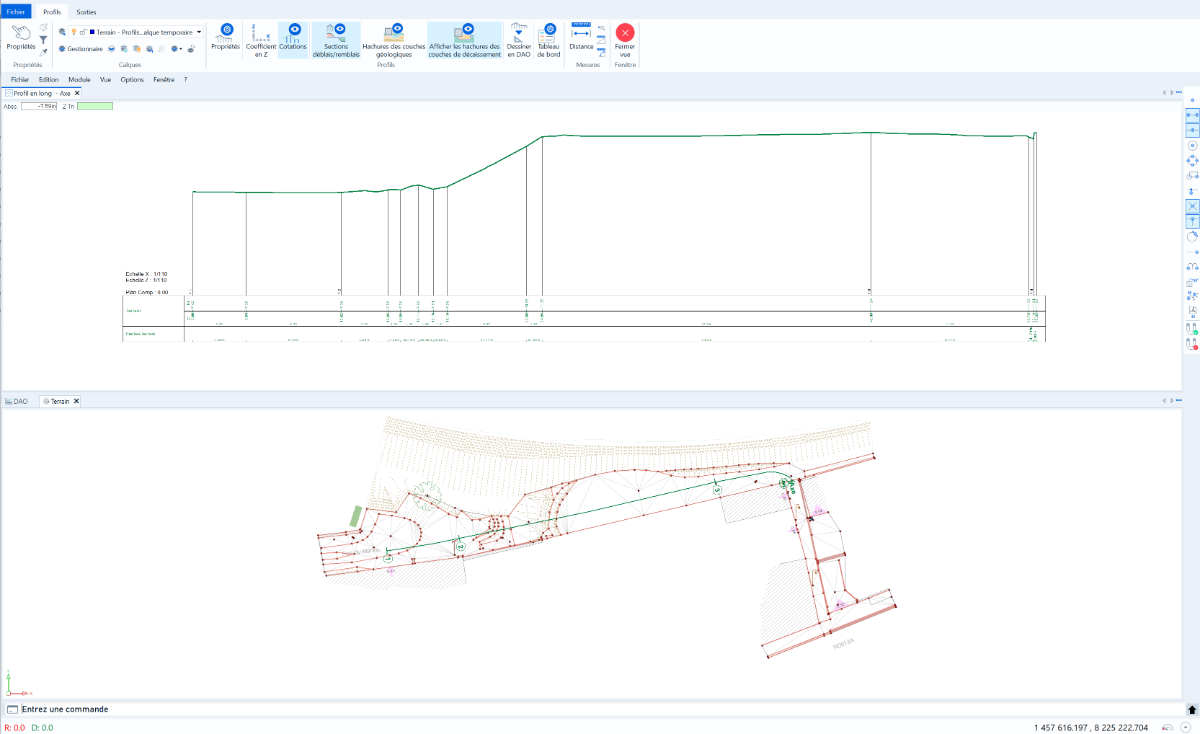Click the Coefficient en Z icon
The width and height of the screenshot is (1200, 734).
pos(261,40)
